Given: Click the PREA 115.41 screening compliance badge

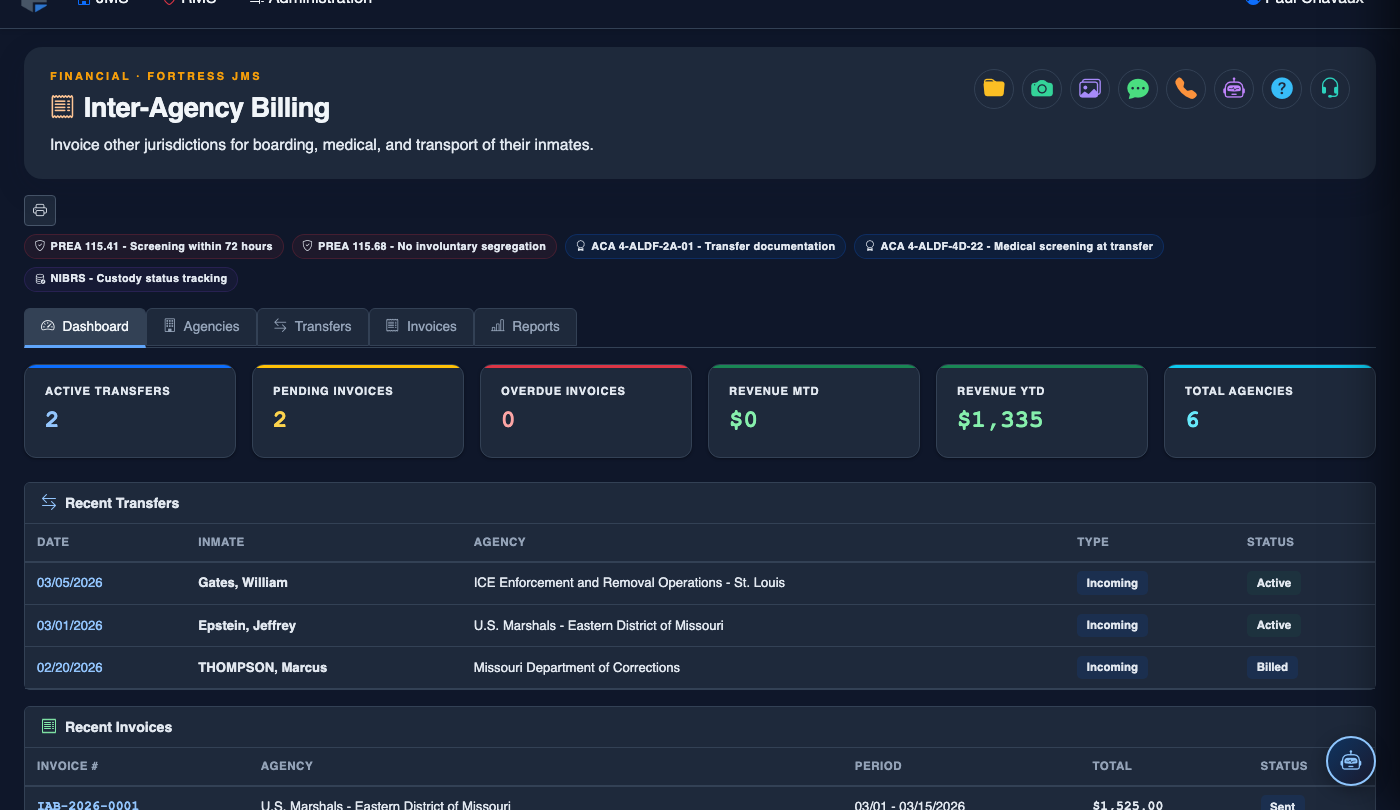Looking at the screenshot, I should [154, 246].
